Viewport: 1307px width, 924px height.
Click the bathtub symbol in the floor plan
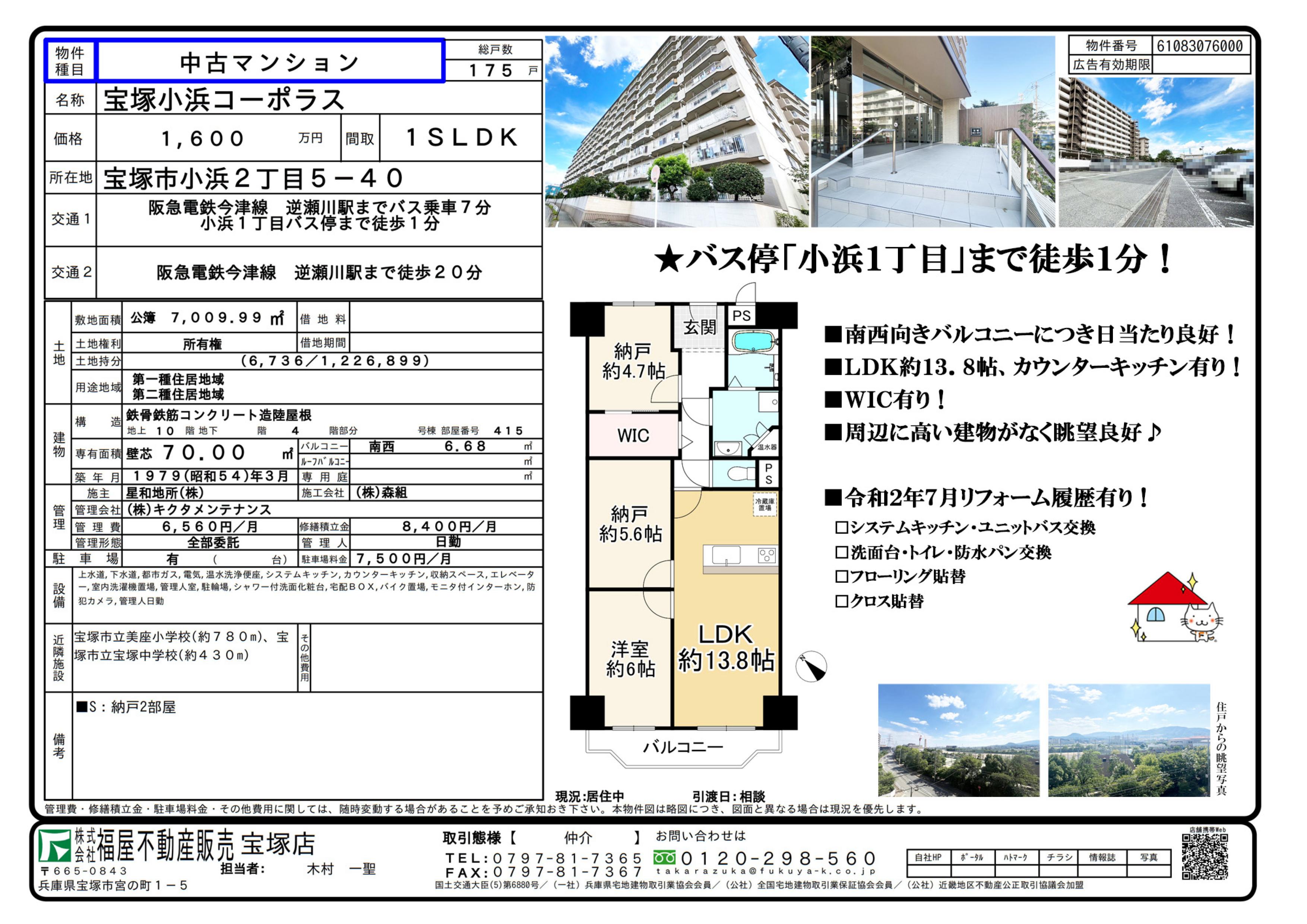pyautogui.click(x=753, y=342)
